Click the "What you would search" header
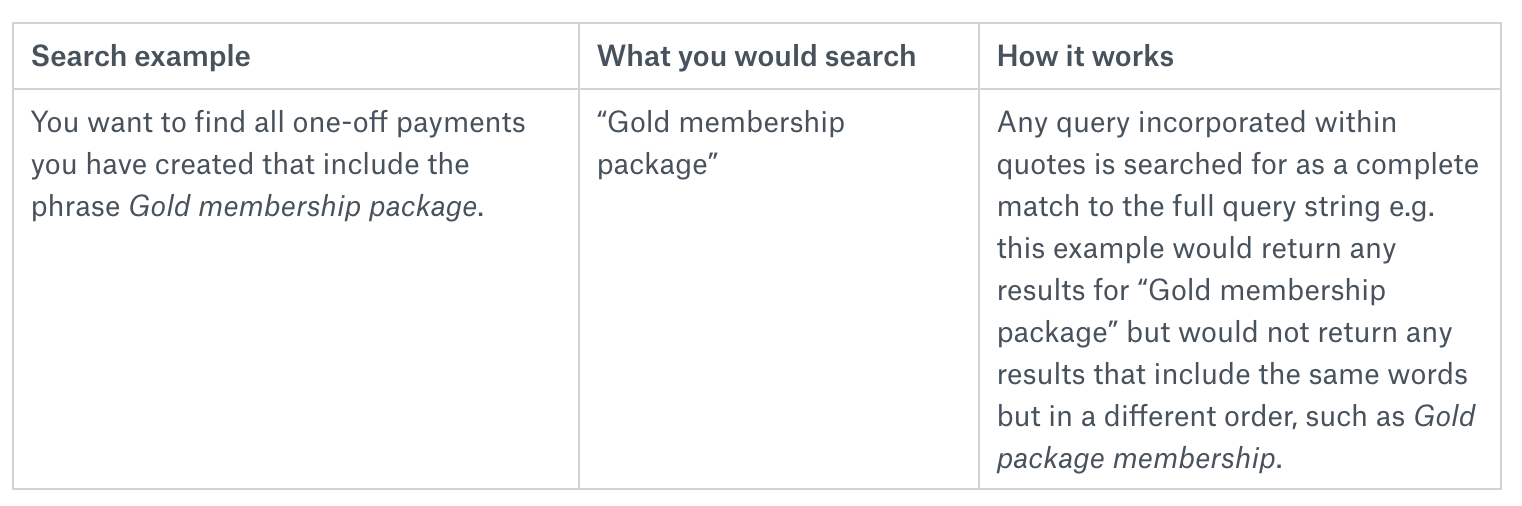Screen dimensions: 1522x506 tap(756, 56)
